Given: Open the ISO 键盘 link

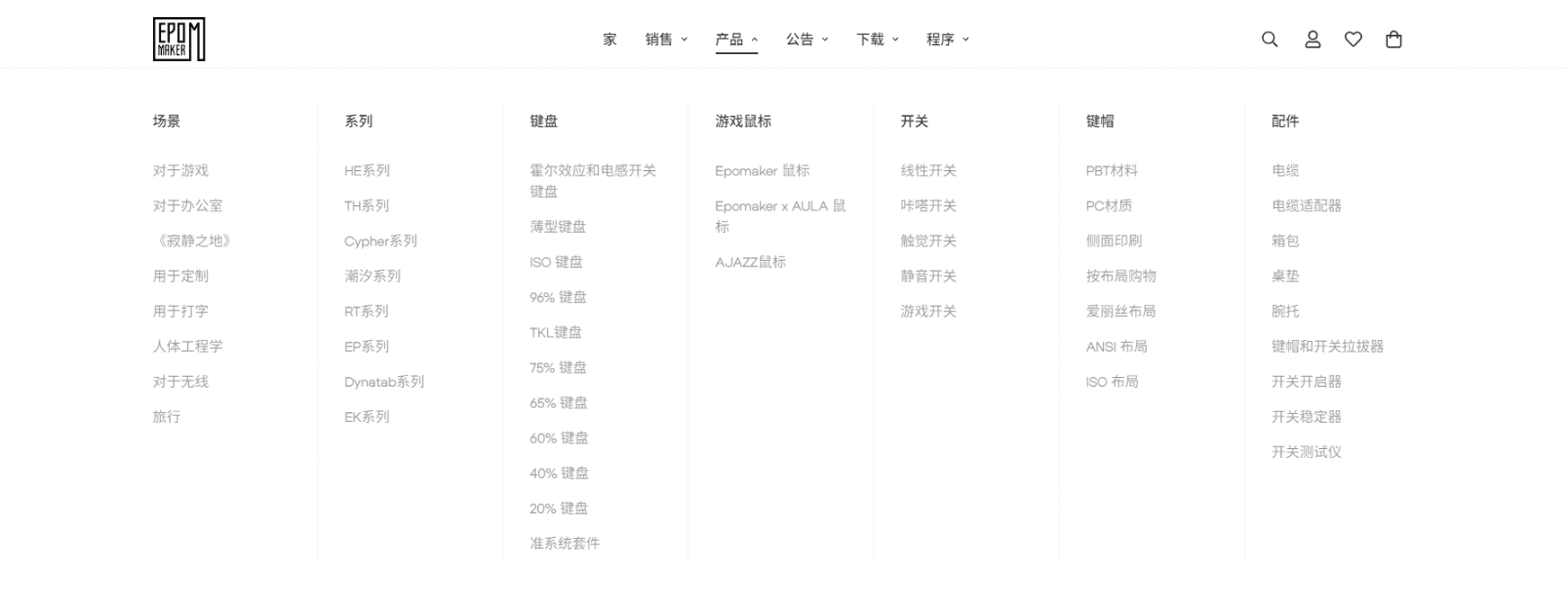Looking at the screenshot, I should pyautogui.click(x=556, y=262).
